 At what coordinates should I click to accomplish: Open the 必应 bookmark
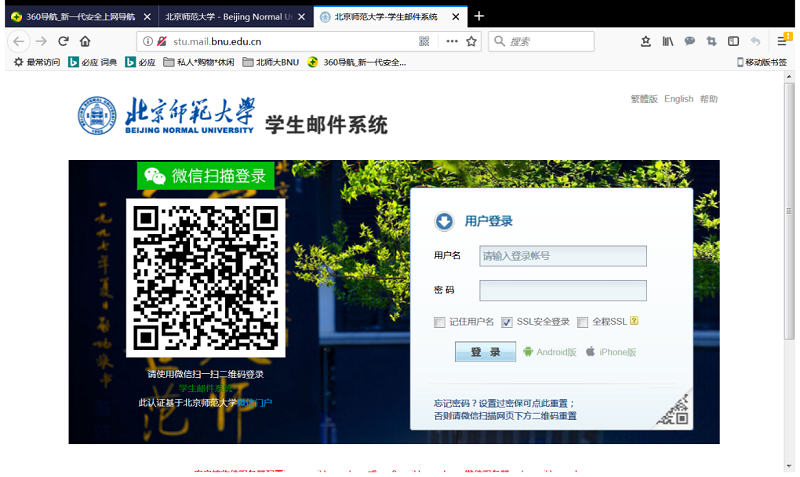coord(140,62)
